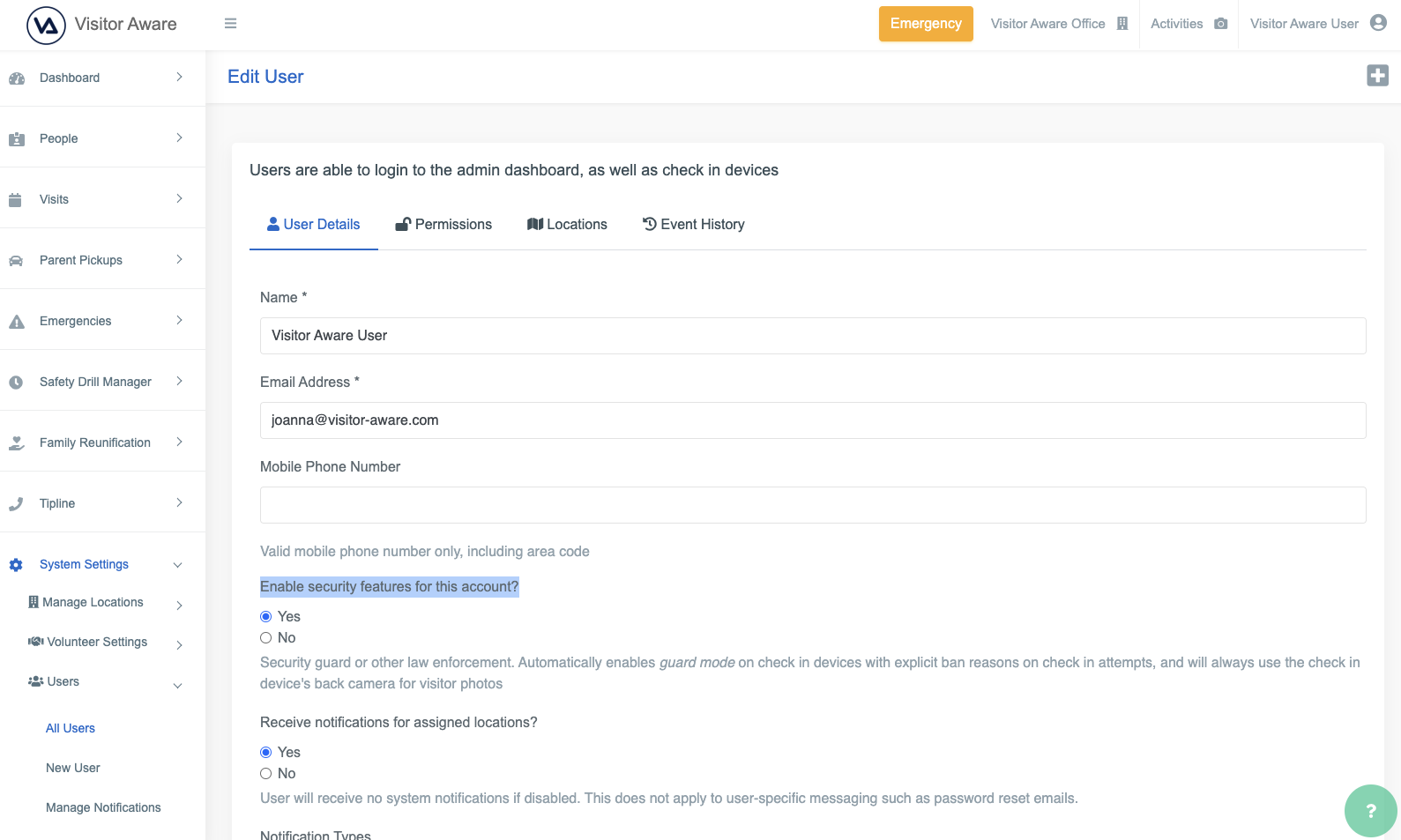Expand the Safety Drill Manager chevron
This screenshot has height=840, width=1401.
179,381
